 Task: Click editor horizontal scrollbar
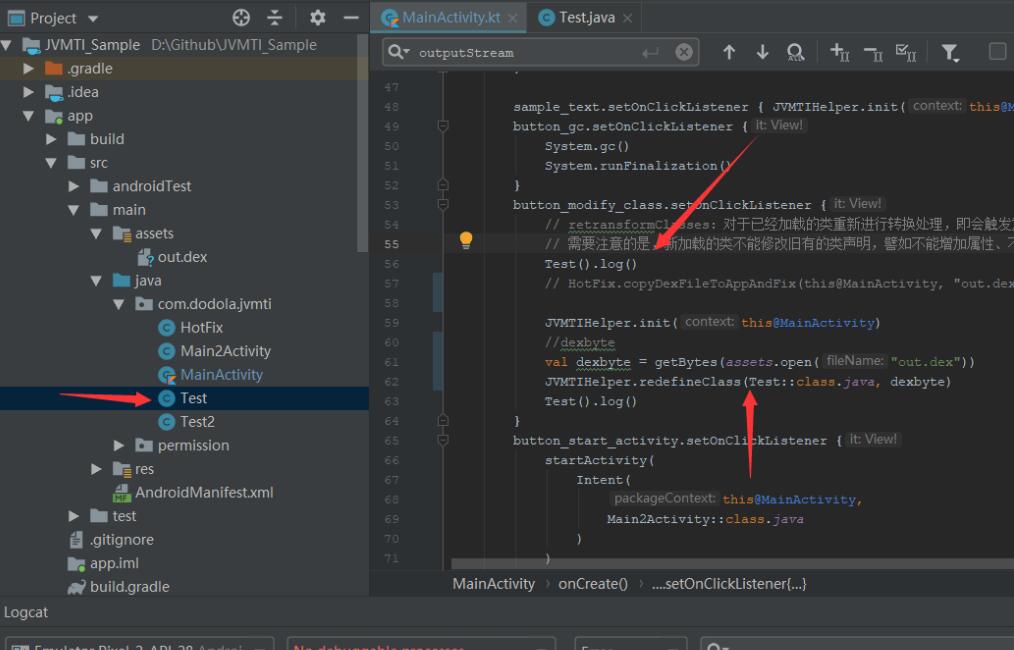[x=732, y=564]
